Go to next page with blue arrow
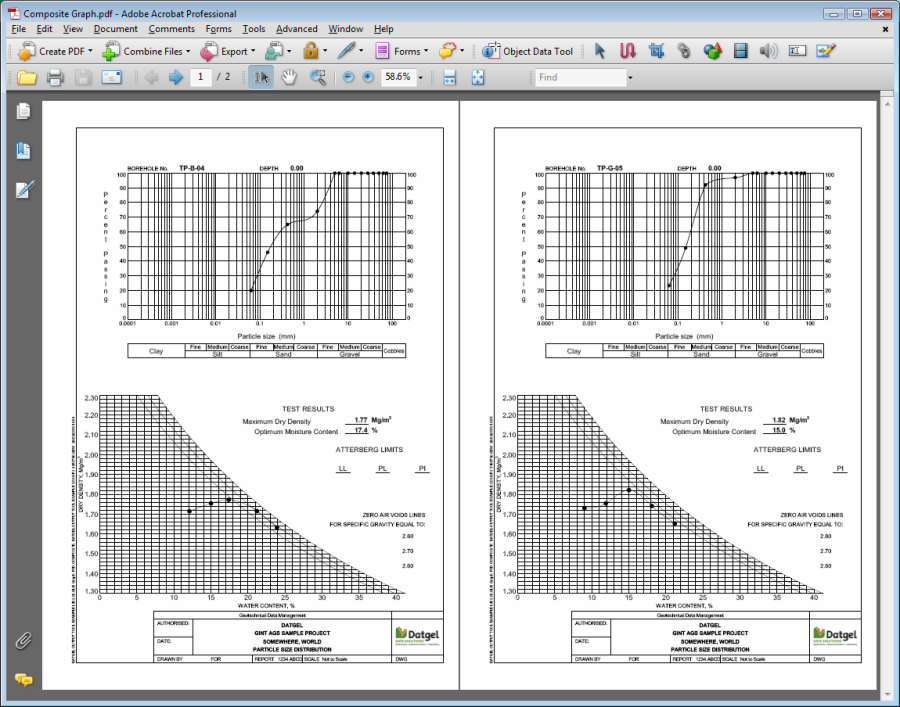The height and width of the screenshot is (707, 900). (x=176, y=78)
